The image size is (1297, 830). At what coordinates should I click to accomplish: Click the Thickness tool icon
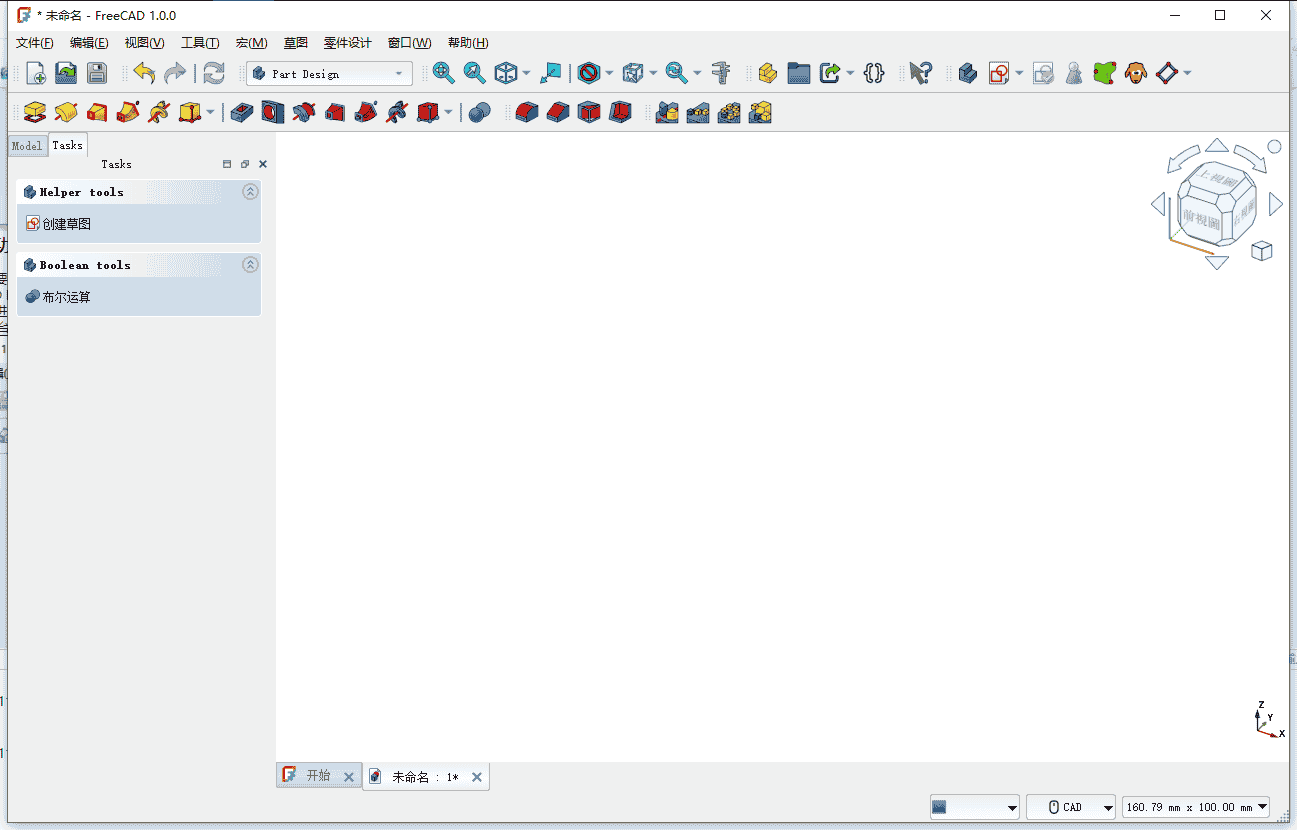tap(620, 113)
